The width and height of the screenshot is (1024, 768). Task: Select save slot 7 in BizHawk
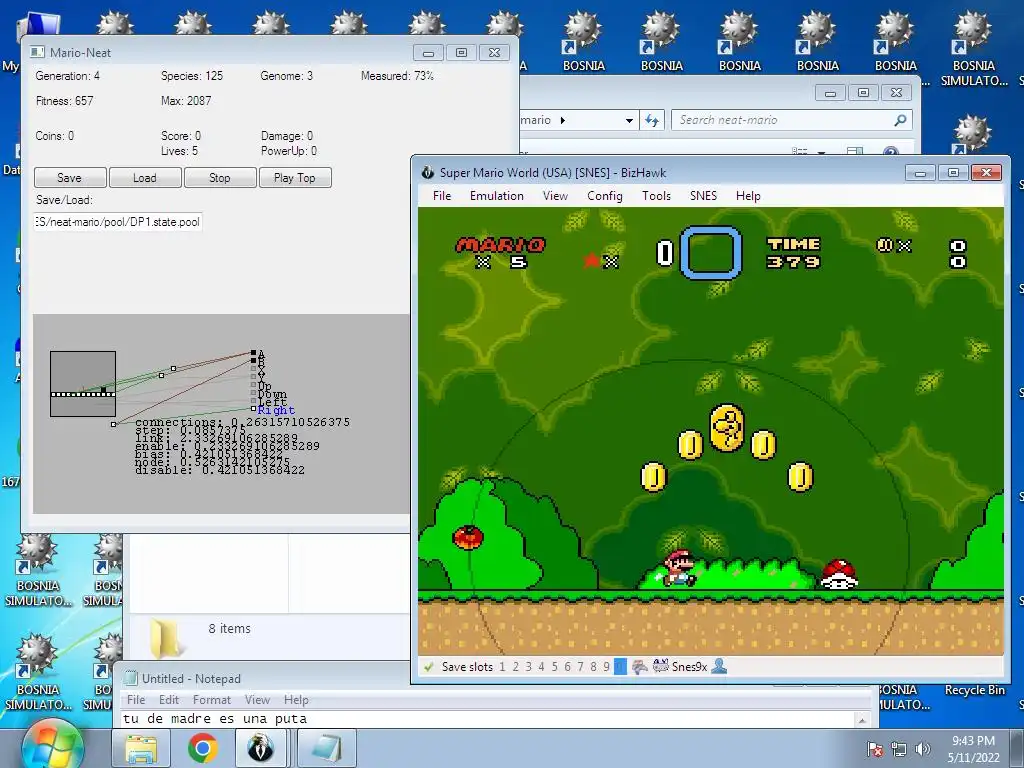[580, 667]
